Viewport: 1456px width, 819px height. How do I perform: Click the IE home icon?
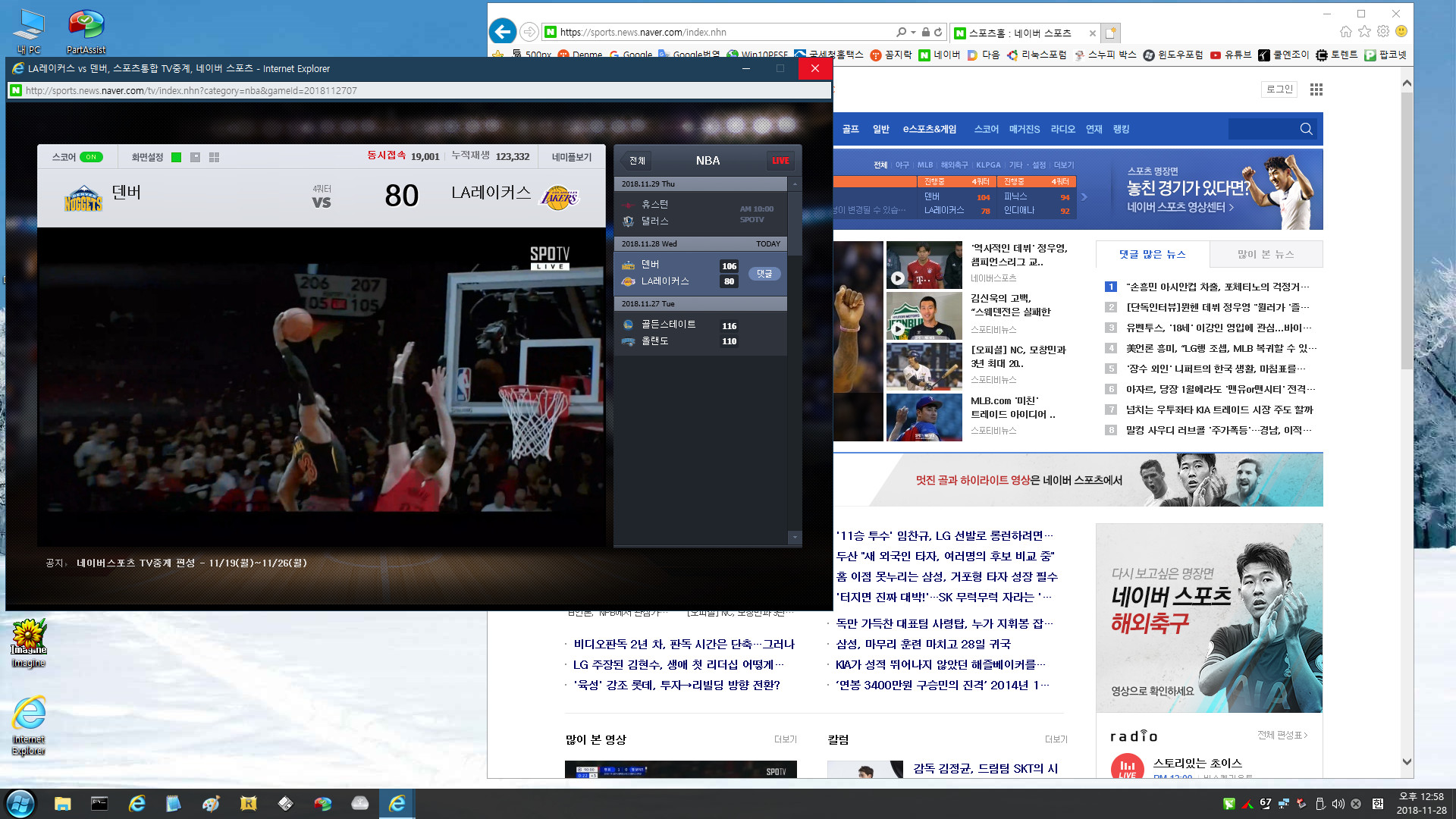tap(1345, 31)
